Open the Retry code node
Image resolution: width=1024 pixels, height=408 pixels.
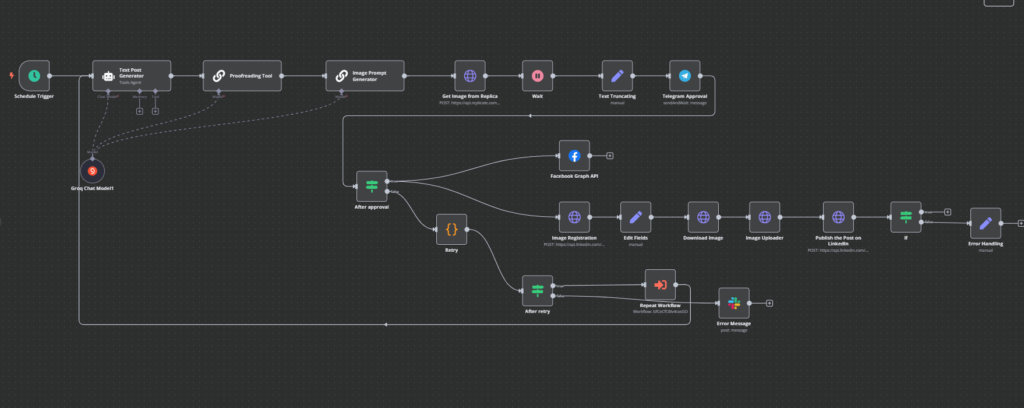[451, 229]
